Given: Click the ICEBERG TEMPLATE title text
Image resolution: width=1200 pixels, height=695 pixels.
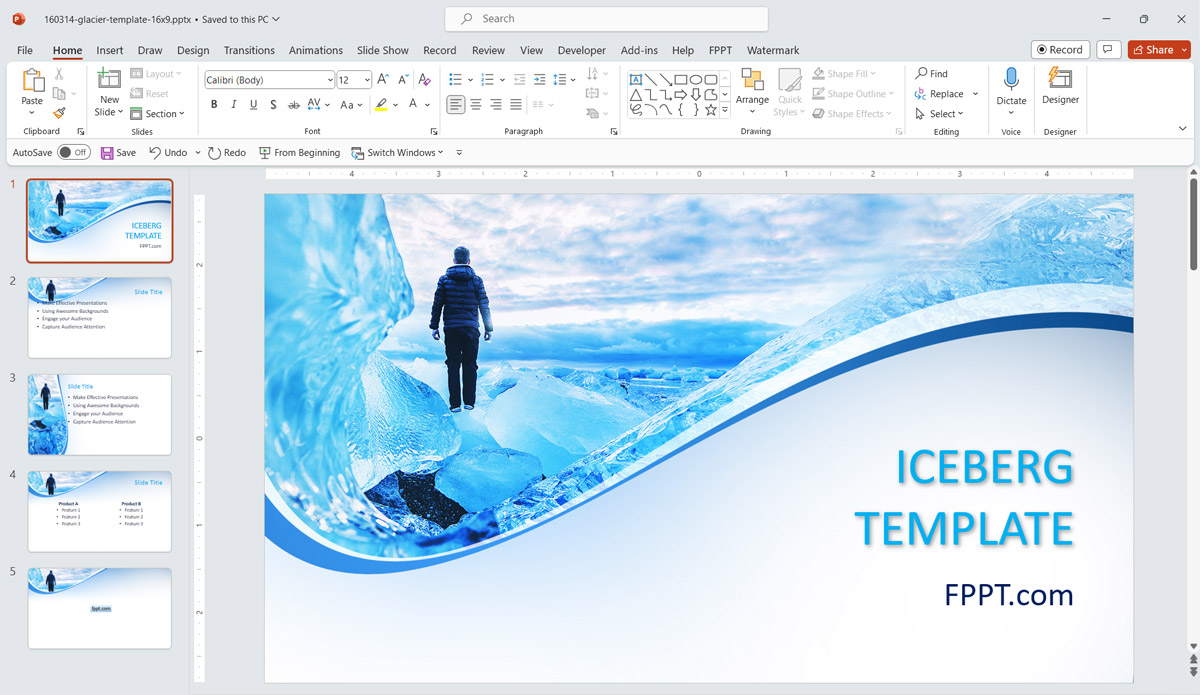Looking at the screenshot, I should tap(964, 498).
